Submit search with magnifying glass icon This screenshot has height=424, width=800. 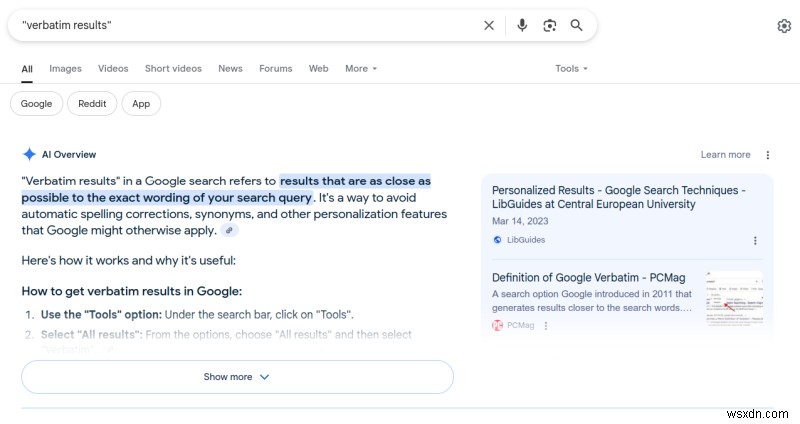pyautogui.click(x=577, y=25)
